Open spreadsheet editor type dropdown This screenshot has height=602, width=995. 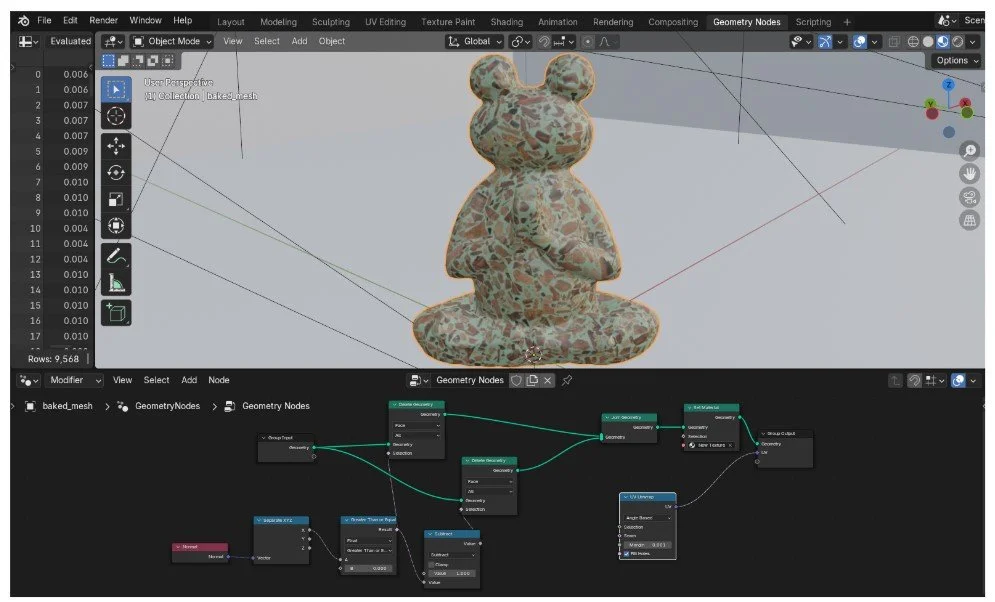(x=28, y=41)
